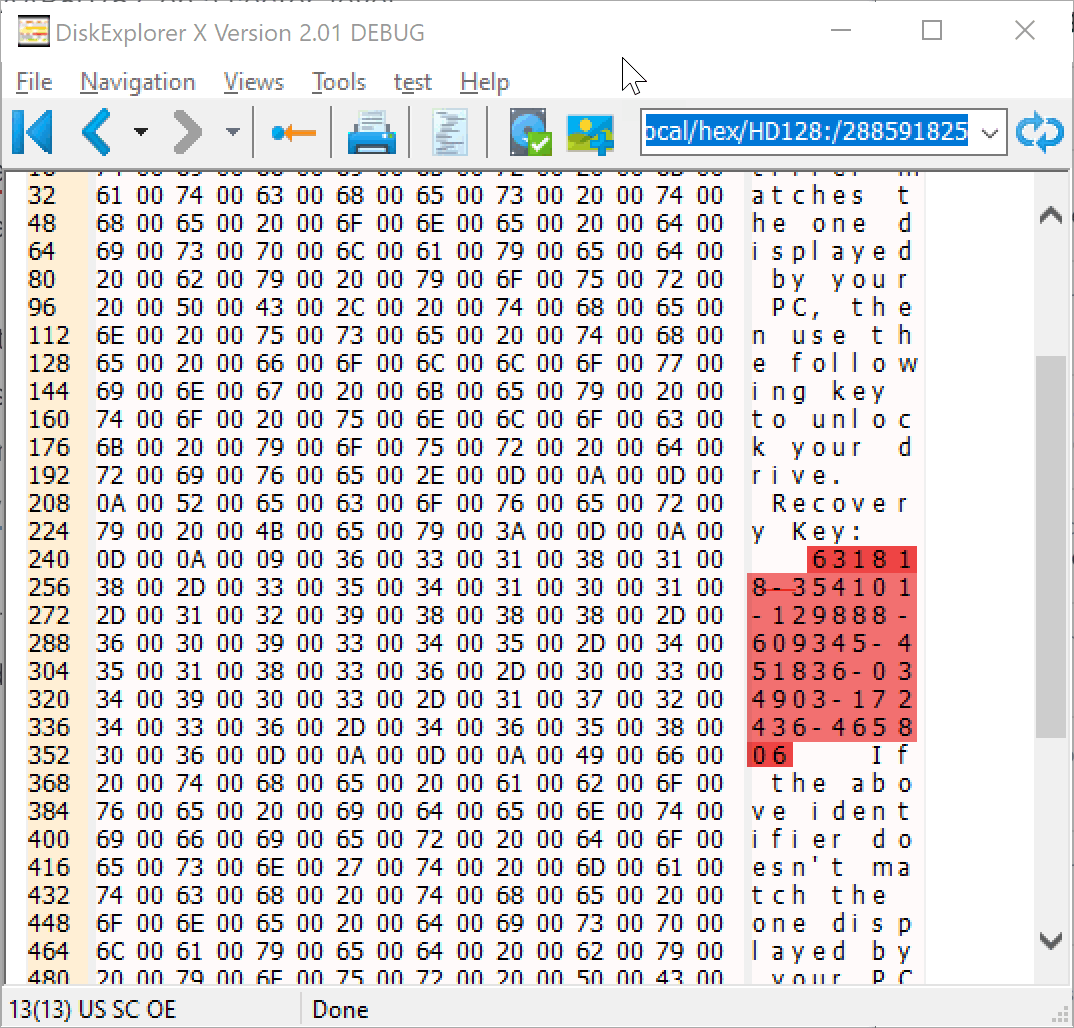Open the Views menu
Image resolution: width=1074 pixels, height=1028 pixels.
point(253,82)
